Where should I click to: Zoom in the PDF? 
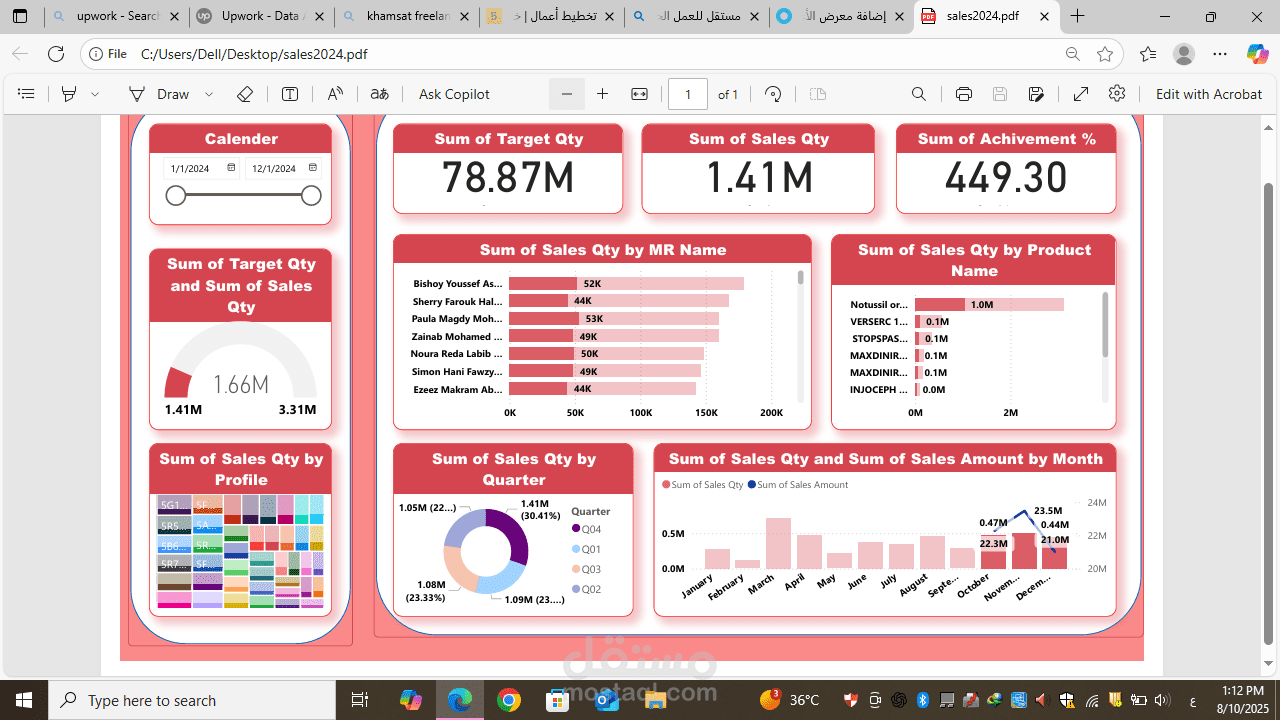(x=602, y=94)
